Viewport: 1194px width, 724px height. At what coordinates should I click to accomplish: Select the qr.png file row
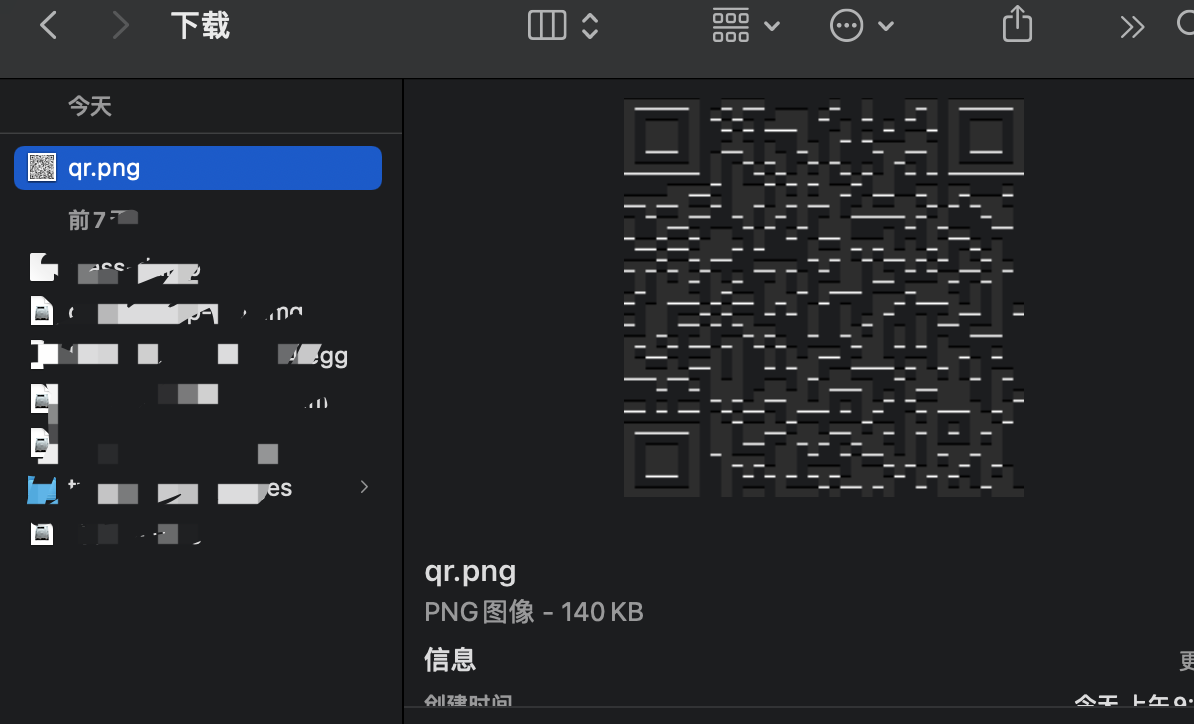[198, 167]
